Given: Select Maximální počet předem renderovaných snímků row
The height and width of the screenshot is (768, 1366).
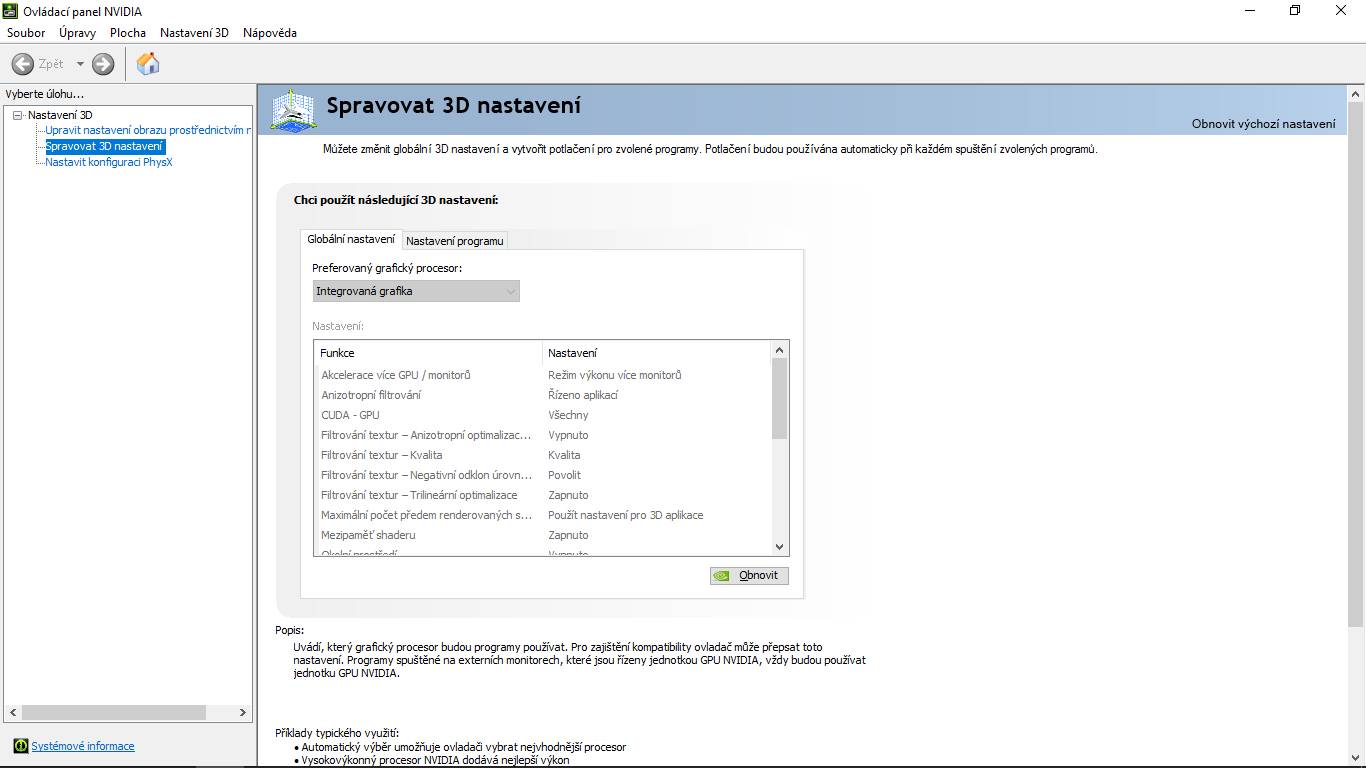Looking at the screenshot, I should (543, 515).
